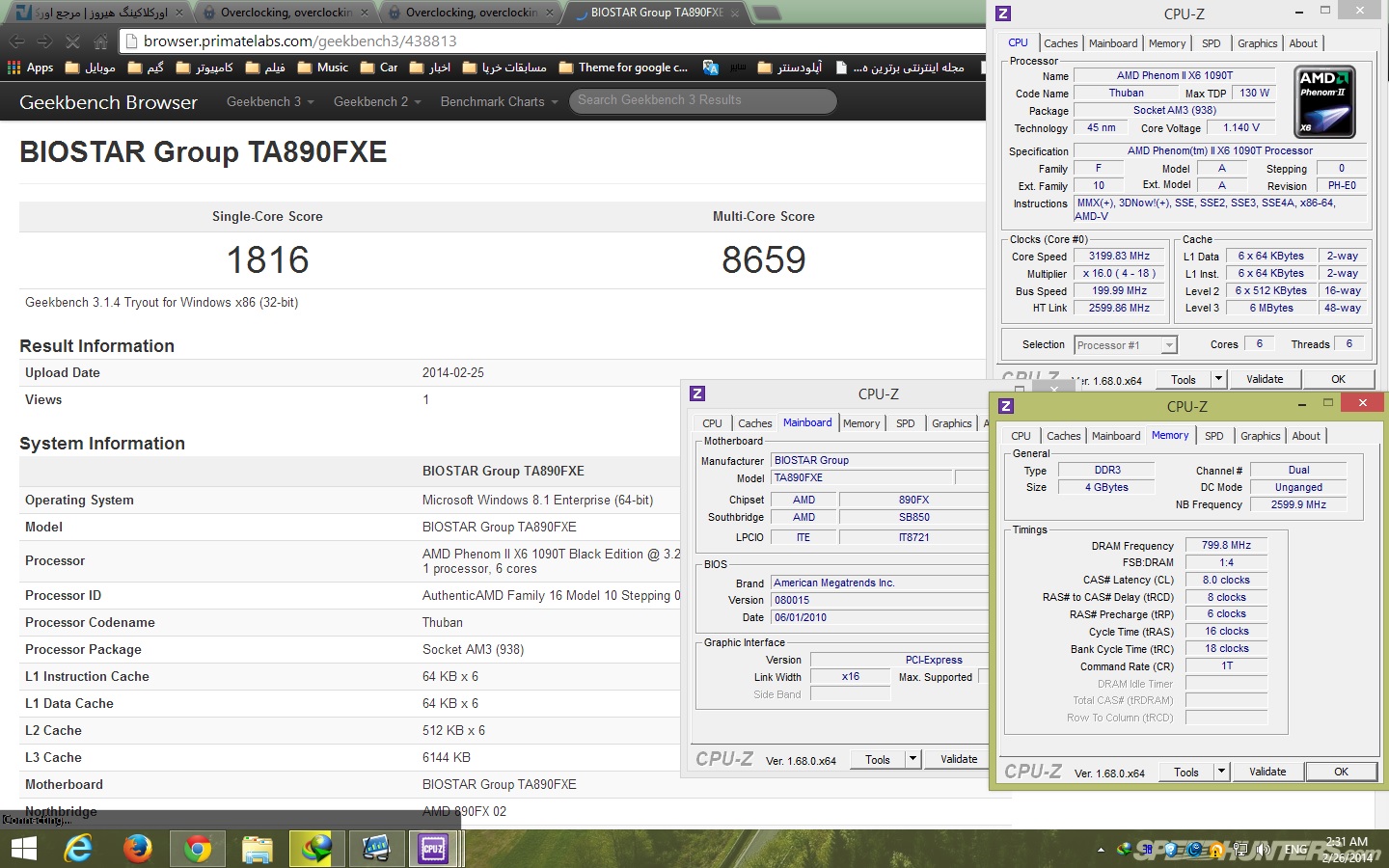Screen dimensions: 1389x868
Task: Select Graphics tab in top CPU-Z window
Action: coord(1257,43)
